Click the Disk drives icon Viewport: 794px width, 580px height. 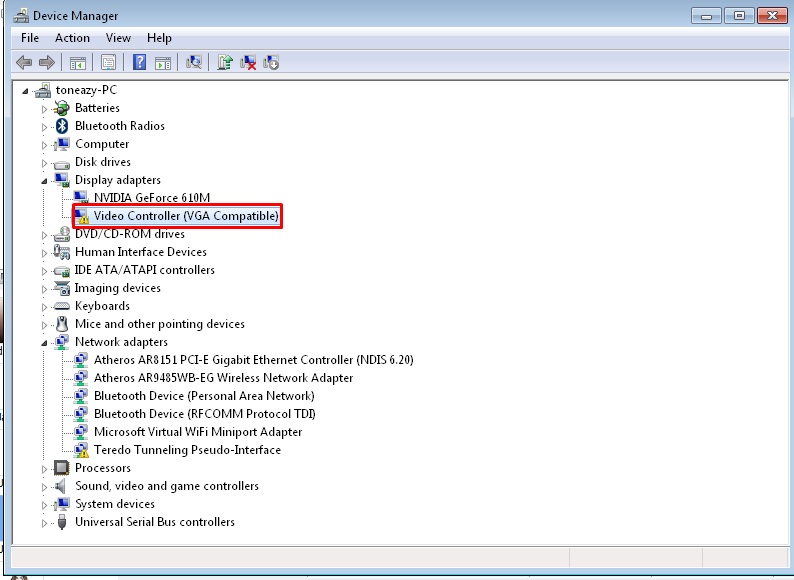[x=62, y=163]
